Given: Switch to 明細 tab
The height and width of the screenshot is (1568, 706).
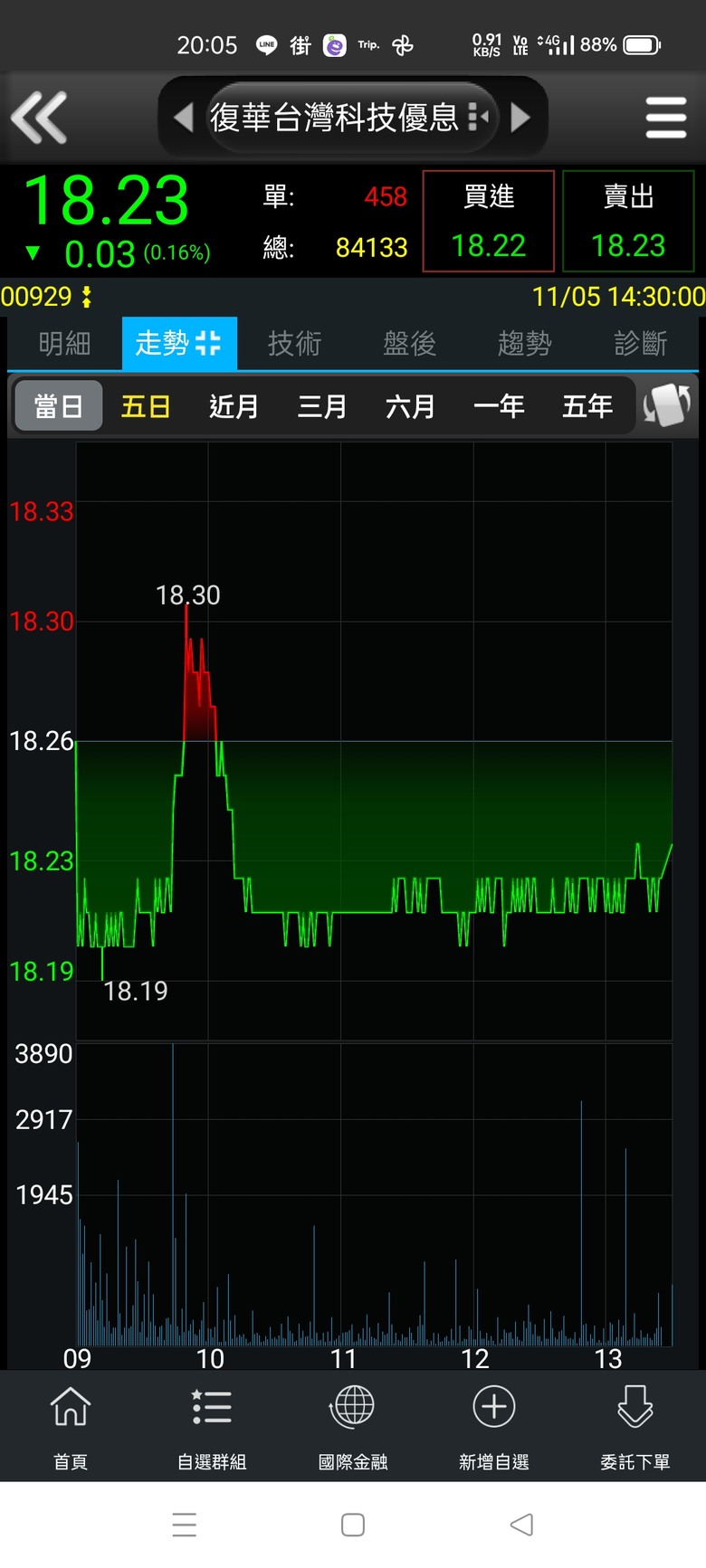Looking at the screenshot, I should coord(64,344).
